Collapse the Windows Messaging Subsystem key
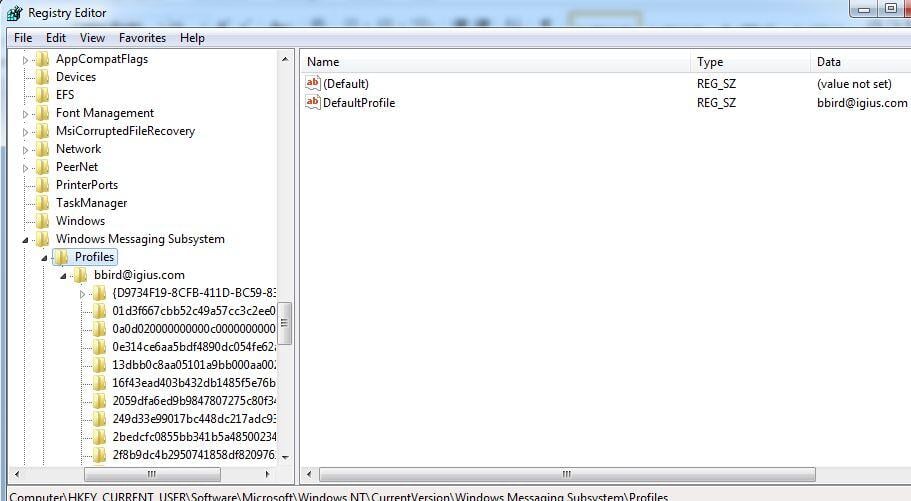 [x=25, y=239]
